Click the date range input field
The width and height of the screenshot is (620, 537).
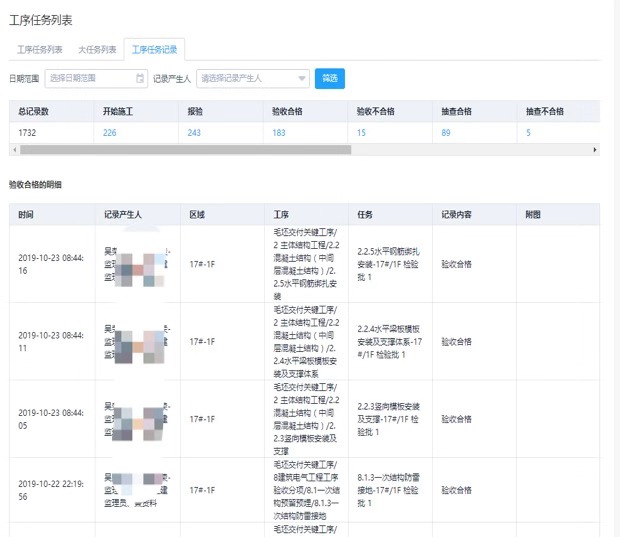click(96, 78)
